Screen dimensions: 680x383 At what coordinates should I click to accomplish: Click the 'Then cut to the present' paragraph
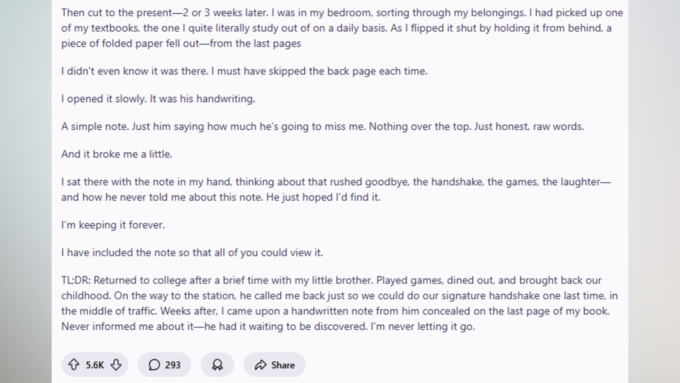(342, 28)
